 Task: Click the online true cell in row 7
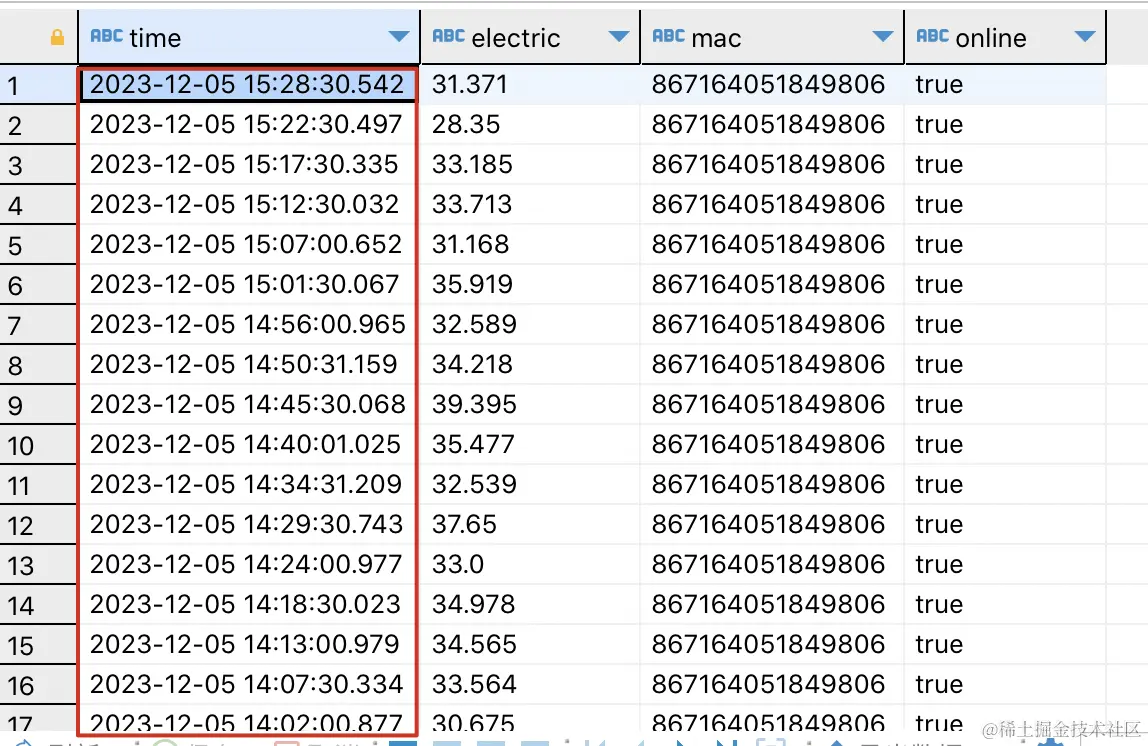[x=1005, y=324]
